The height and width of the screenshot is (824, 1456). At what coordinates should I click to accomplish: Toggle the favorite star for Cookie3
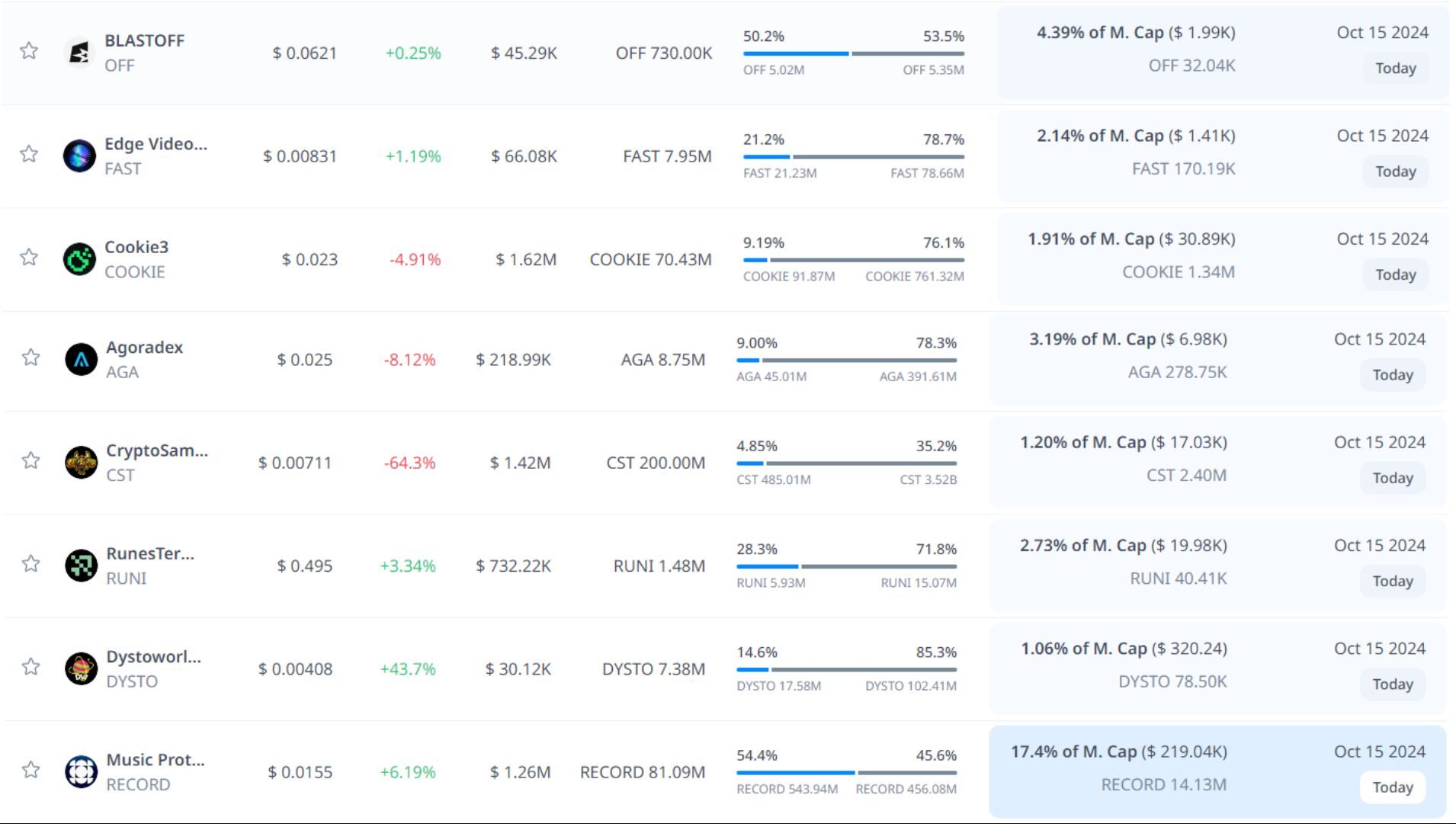pyautogui.click(x=29, y=257)
